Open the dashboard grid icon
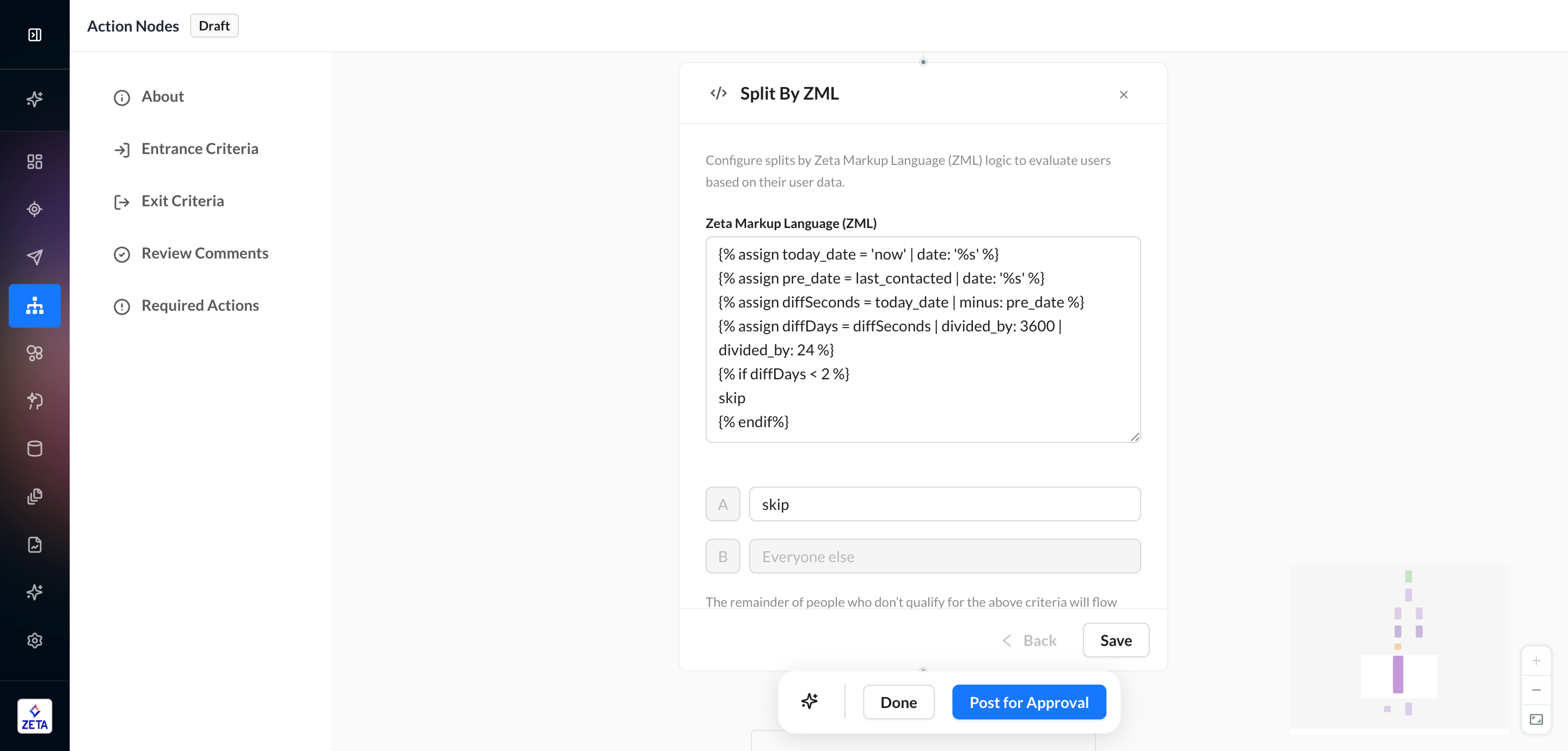This screenshot has width=1568, height=751. (35, 161)
